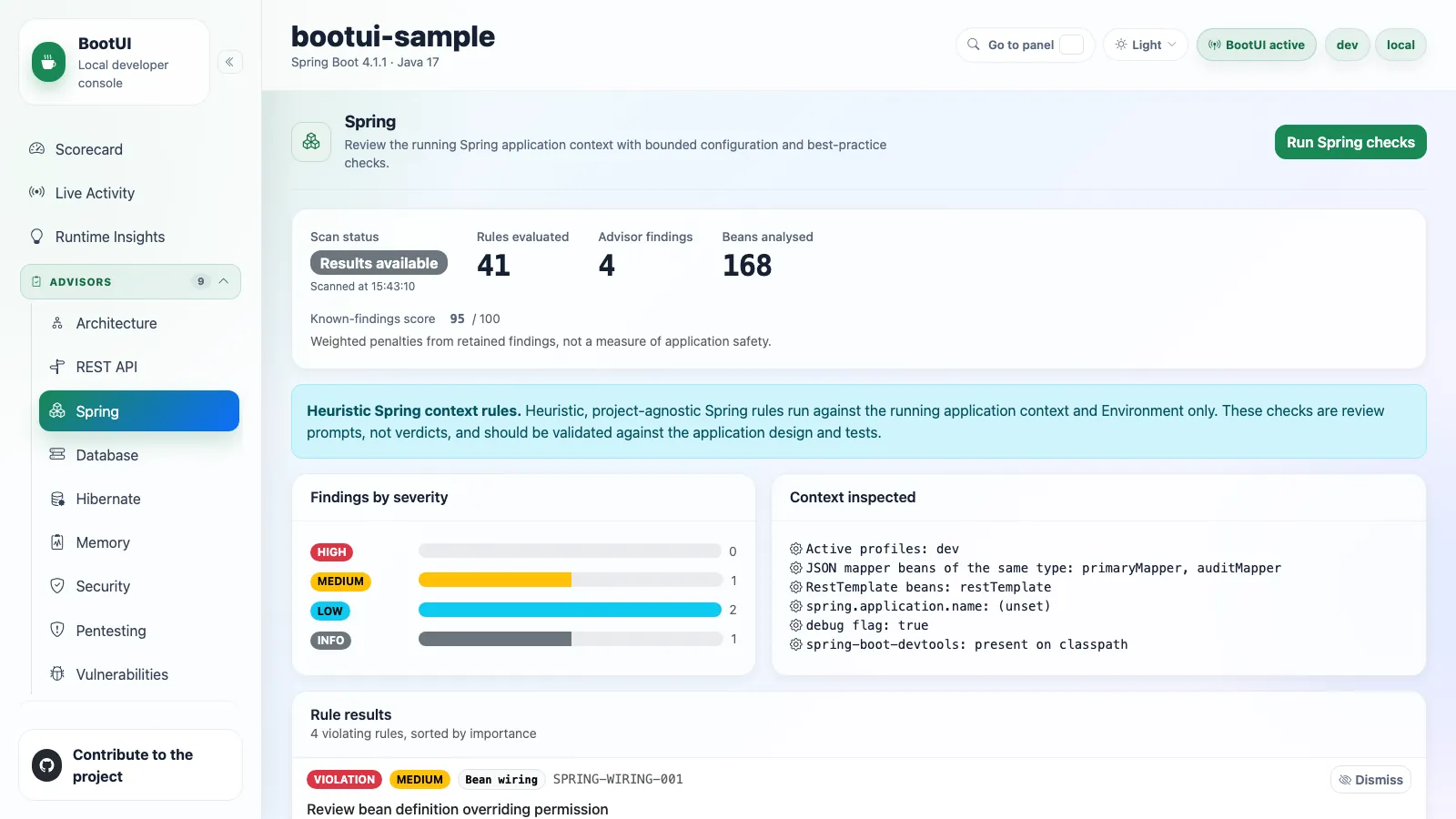Click the "Scanned at 15:43:10" timestamp
Viewport: 1456px width, 819px height.
[x=363, y=287]
